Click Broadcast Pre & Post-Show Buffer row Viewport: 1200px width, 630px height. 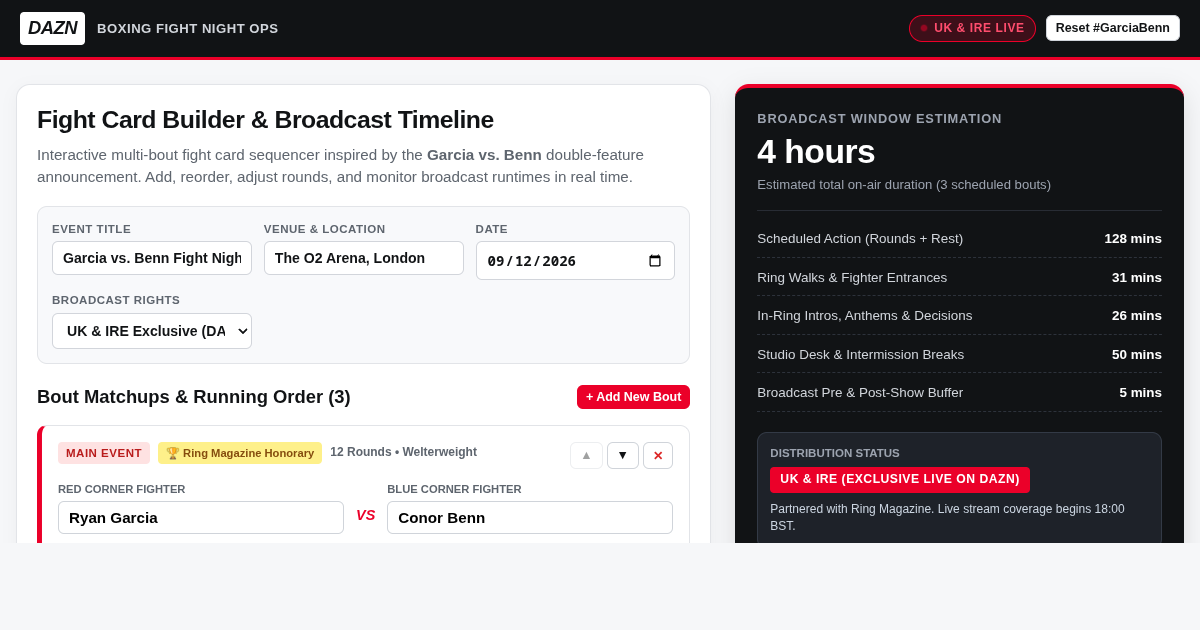[x=959, y=392]
